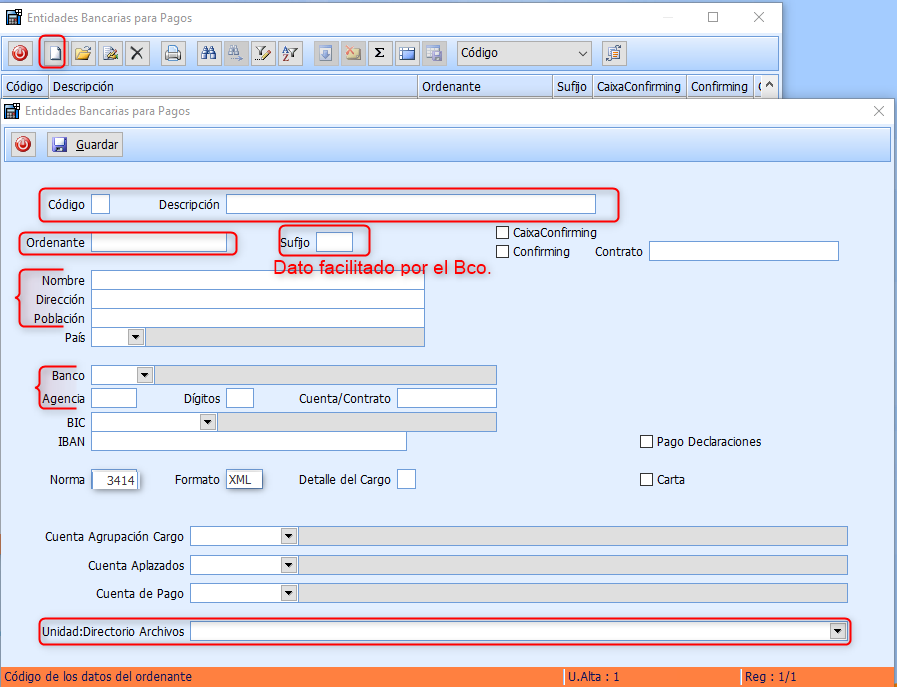Screen dimensions: 897x687
Task: Enable the CaixaConfirming checkbox
Action: [x=503, y=233]
